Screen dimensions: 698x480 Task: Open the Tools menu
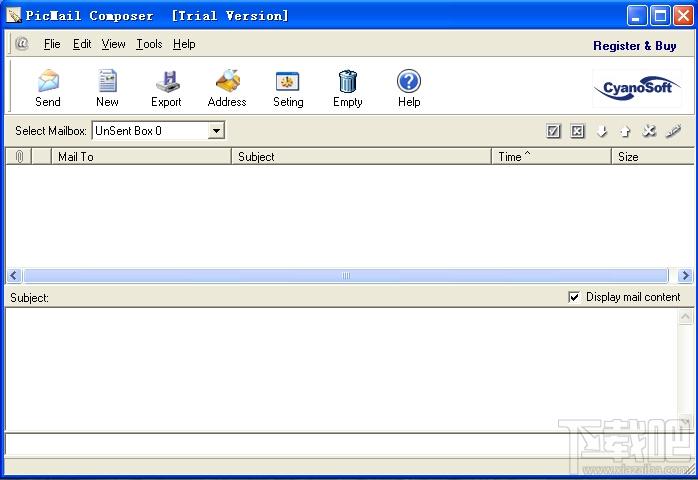149,44
